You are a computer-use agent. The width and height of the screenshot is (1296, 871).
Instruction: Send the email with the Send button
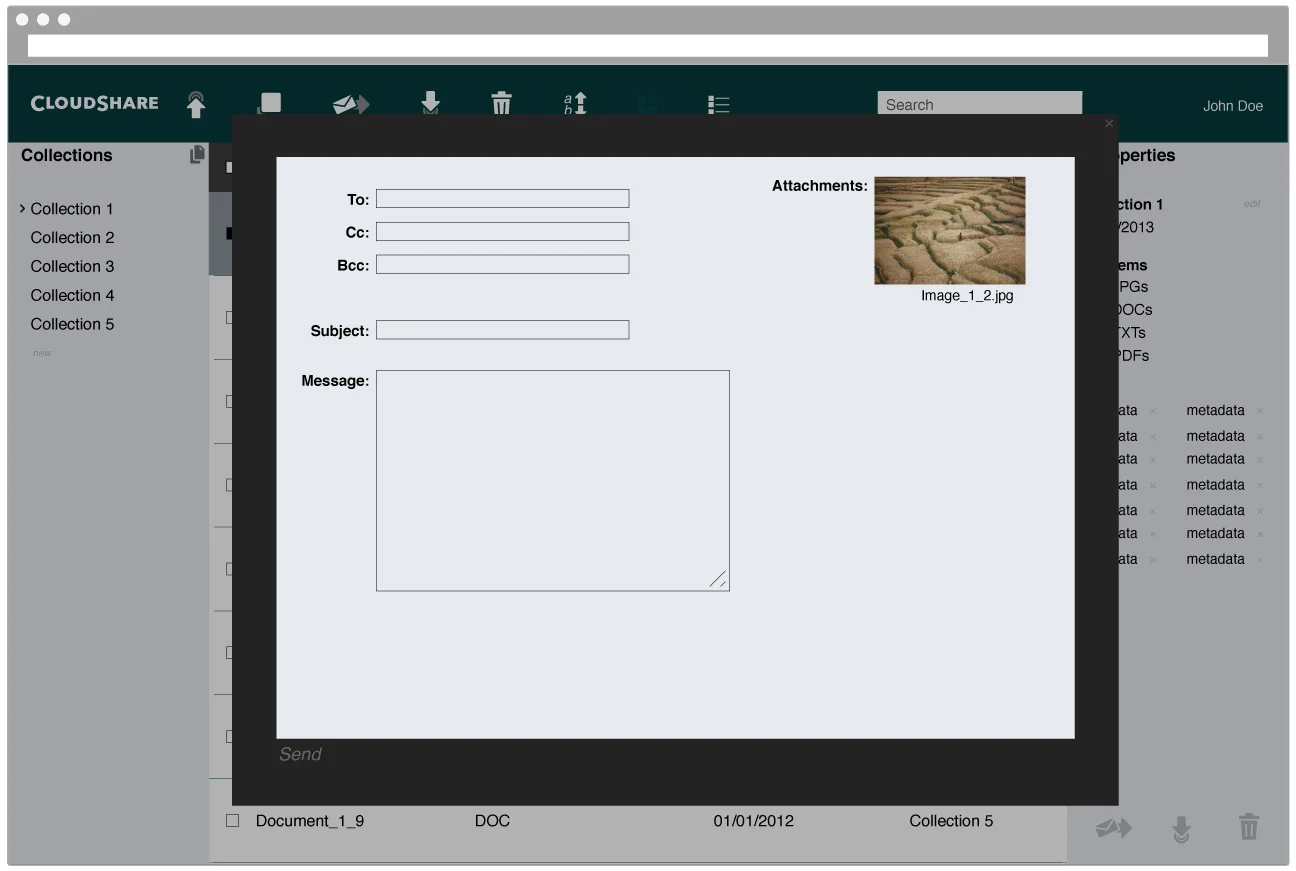(300, 754)
